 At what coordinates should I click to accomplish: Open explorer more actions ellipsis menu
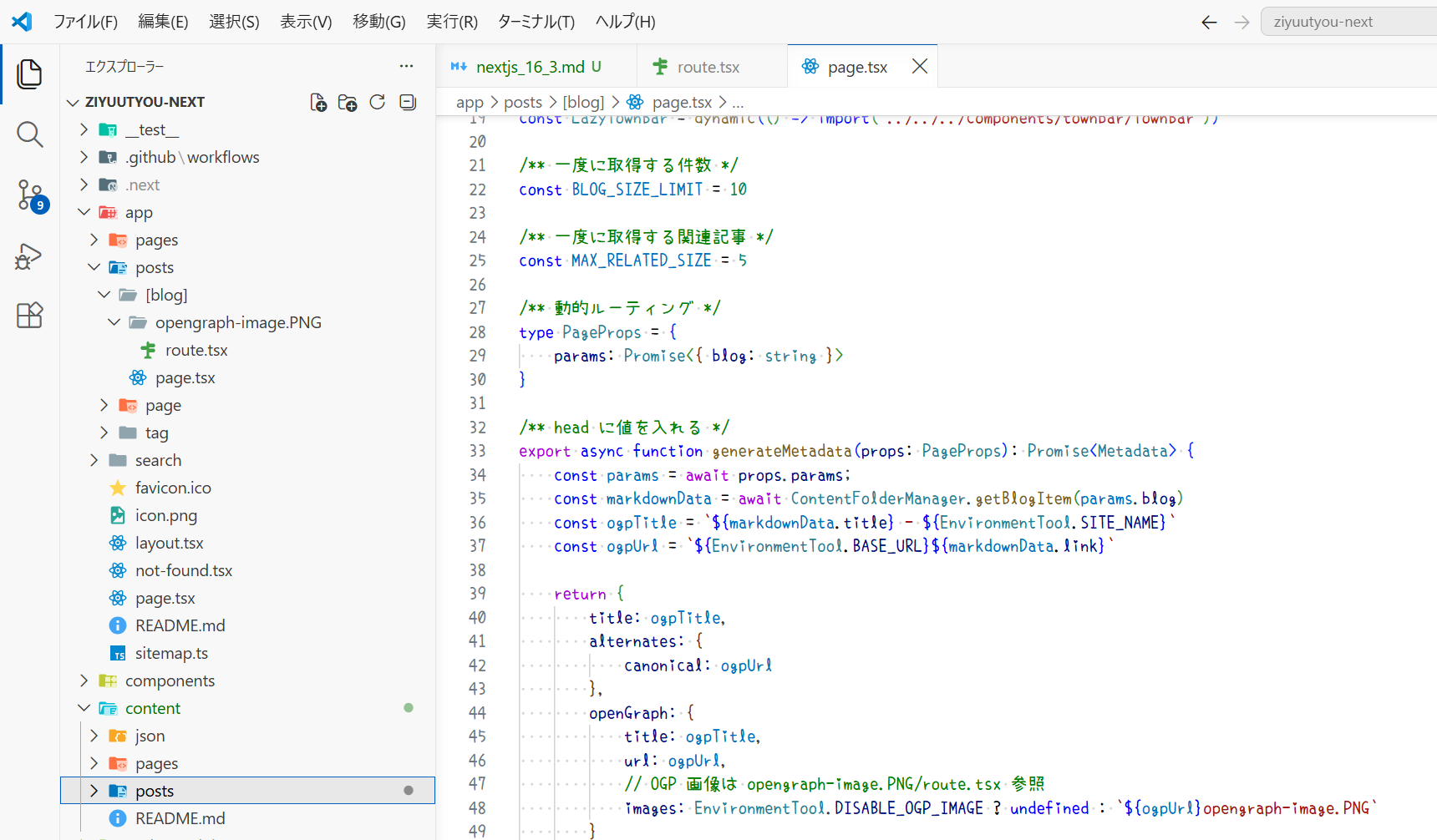(406, 66)
